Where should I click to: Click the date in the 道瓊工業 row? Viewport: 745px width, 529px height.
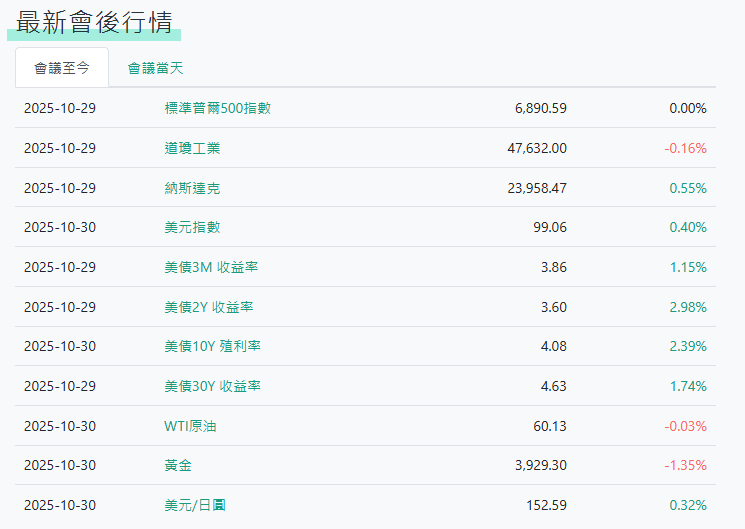[60, 148]
